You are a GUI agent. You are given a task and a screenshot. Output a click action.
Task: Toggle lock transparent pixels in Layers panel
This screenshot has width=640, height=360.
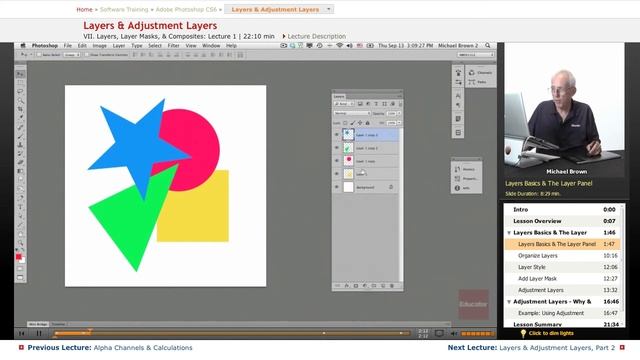click(345, 123)
